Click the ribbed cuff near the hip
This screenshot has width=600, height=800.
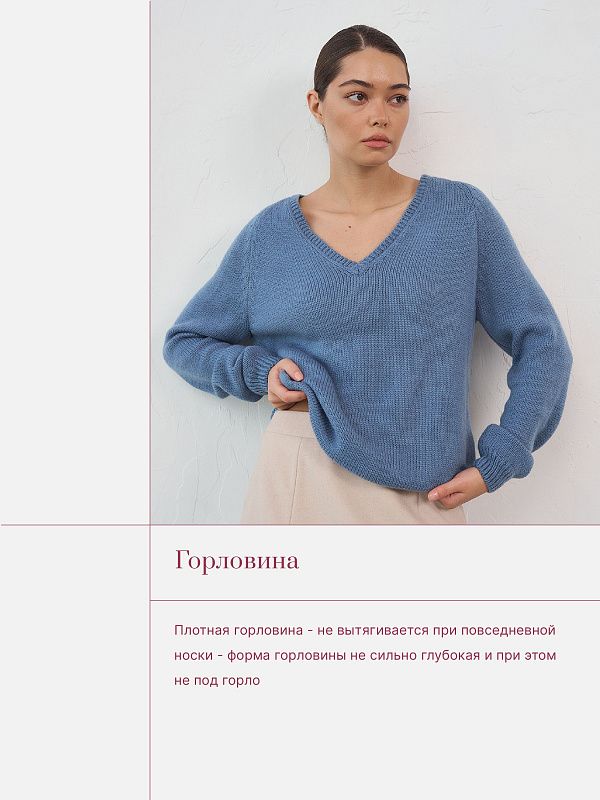point(503,459)
